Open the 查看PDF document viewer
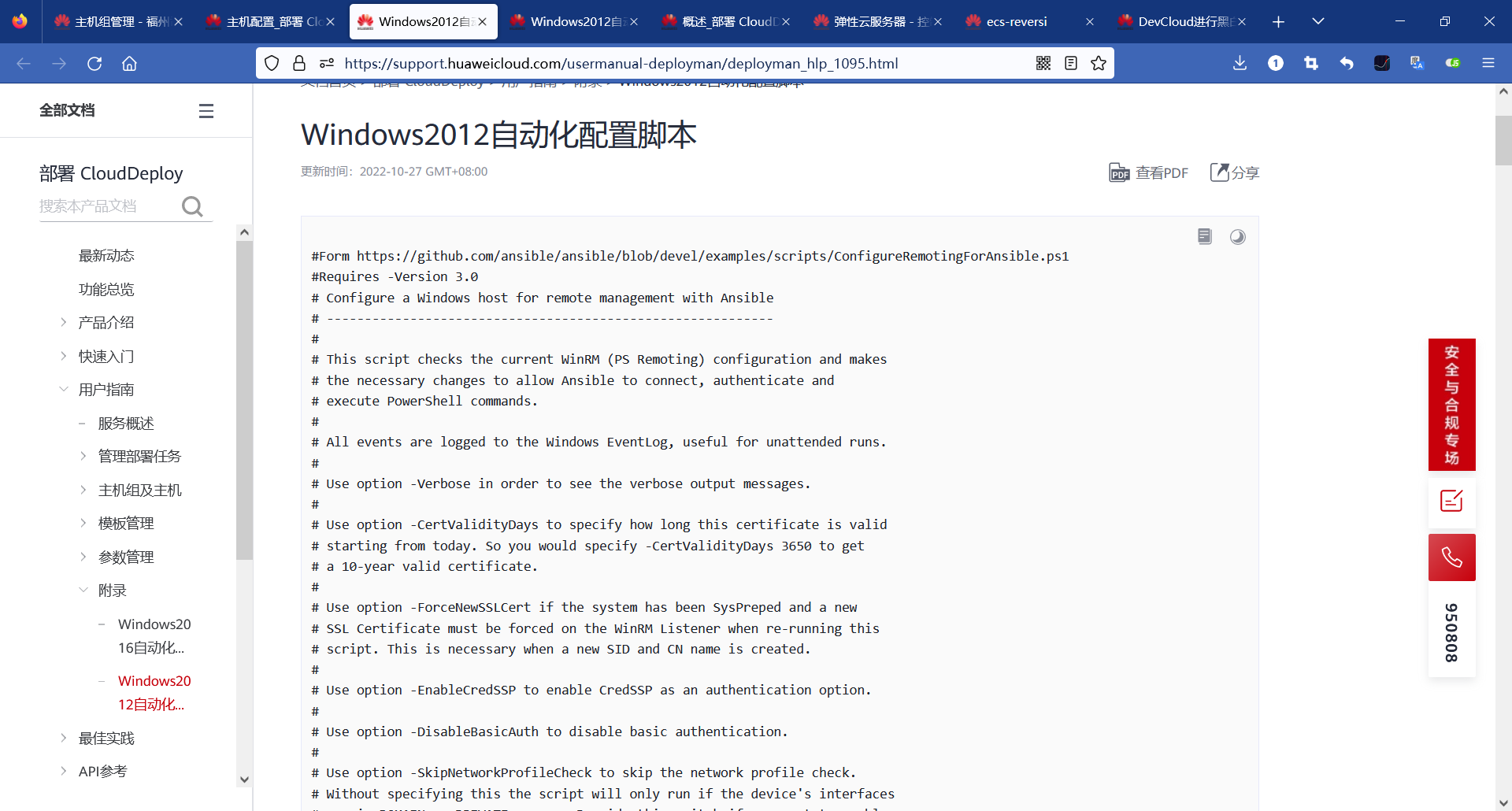The height and width of the screenshot is (811, 1512). pyautogui.click(x=1149, y=172)
